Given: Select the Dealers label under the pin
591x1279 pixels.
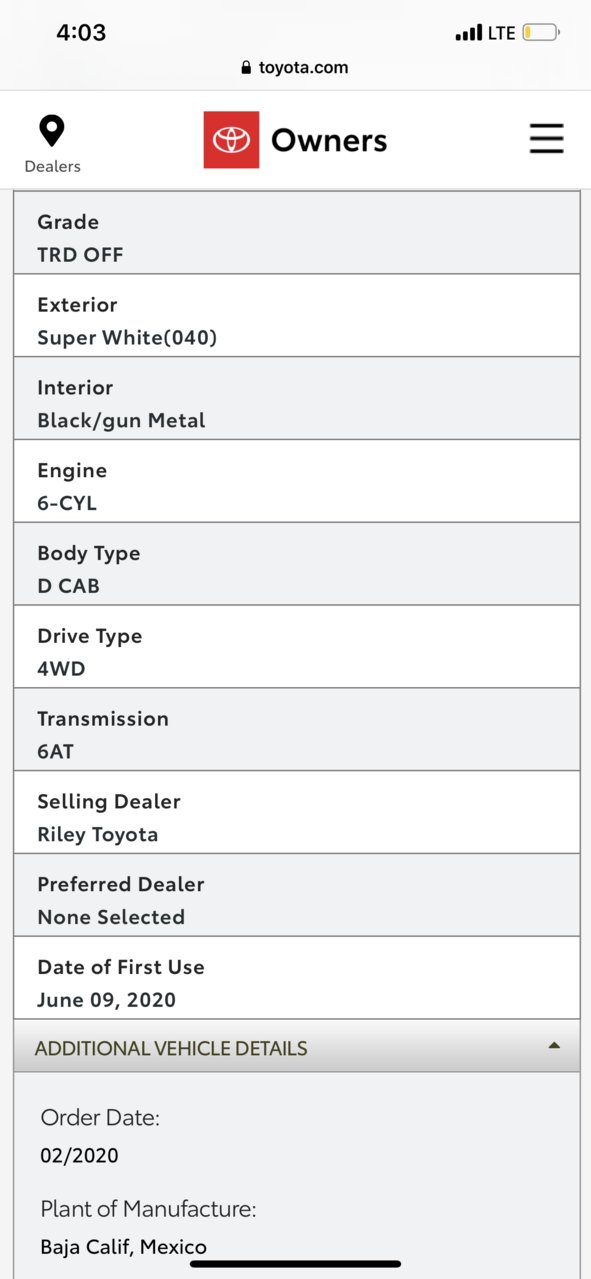Looking at the screenshot, I should pyautogui.click(x=52, y=166).
